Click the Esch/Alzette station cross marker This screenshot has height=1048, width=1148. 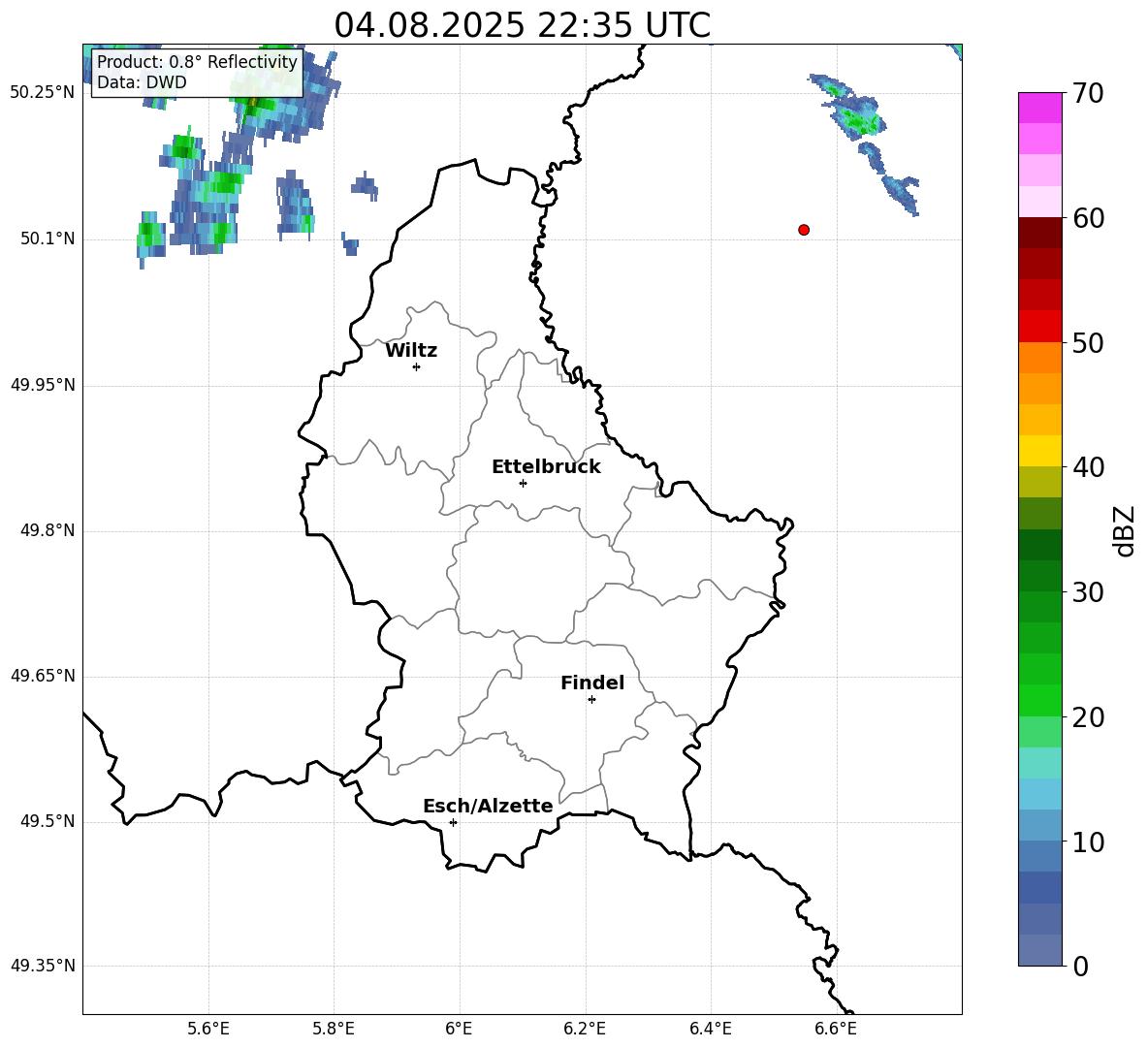[453, 822]
